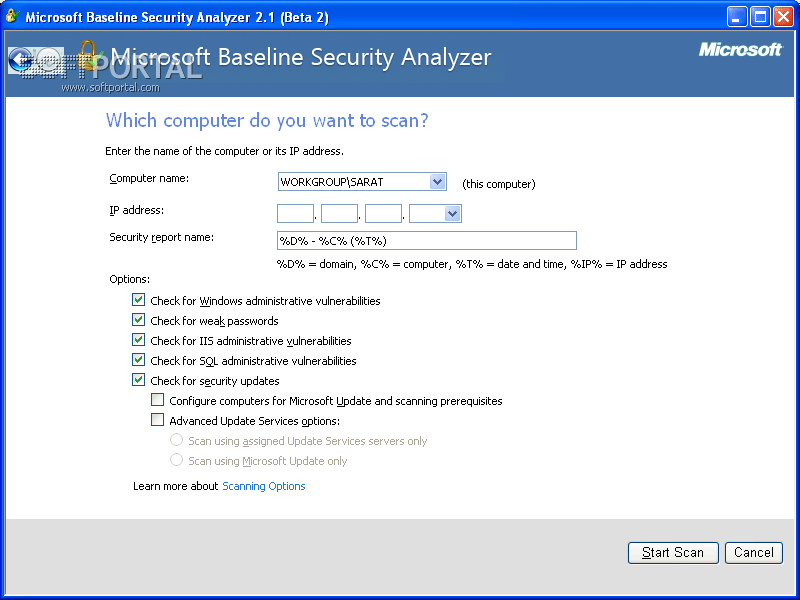Select Scan using assigned Update Services servers only
The width and height of the screenshot is (800, 600).
pos(177,440)
